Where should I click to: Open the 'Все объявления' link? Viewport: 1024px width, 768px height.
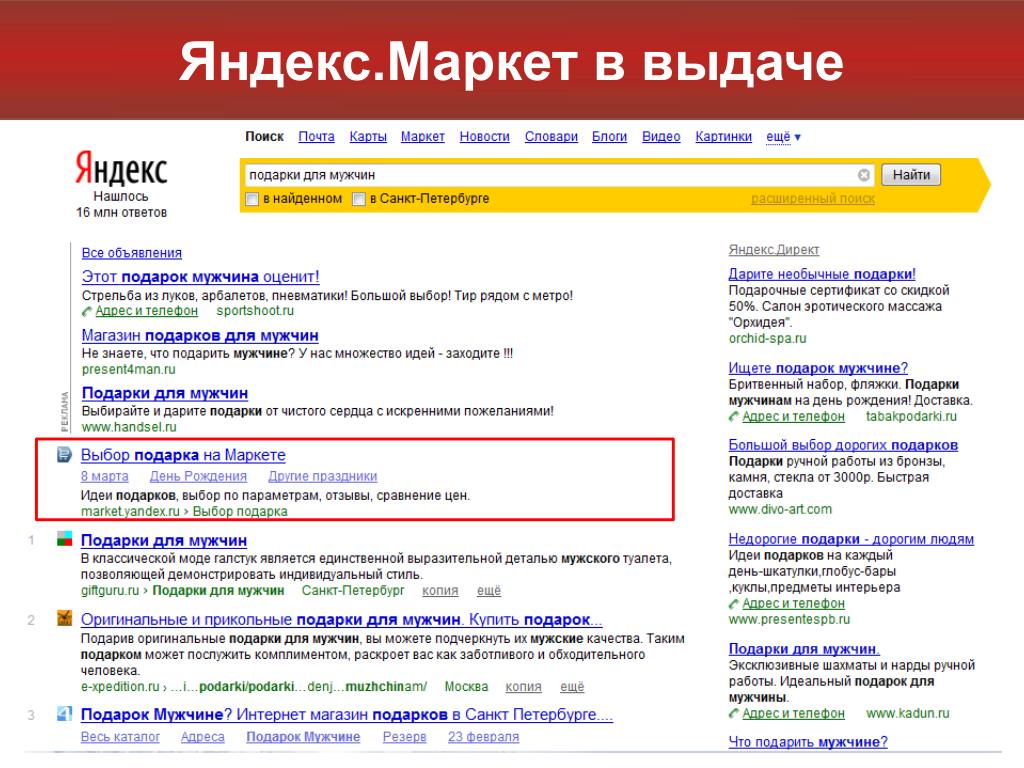pyautogui.click(x=132, y=253)
